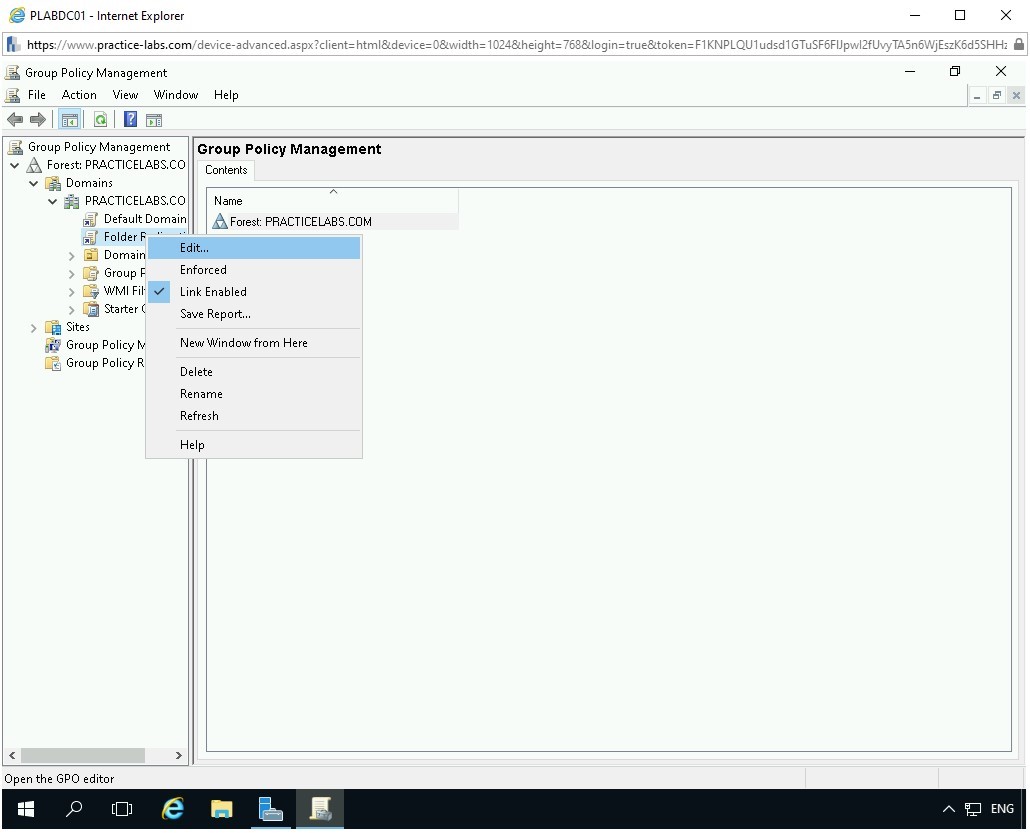
Task: Choose Rename from the context menu
Action: point(254,394)
